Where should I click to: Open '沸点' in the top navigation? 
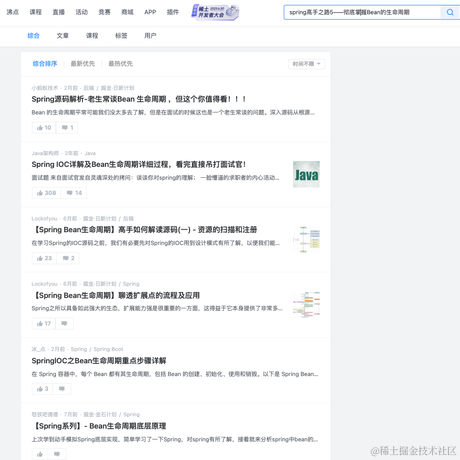[x=13, y=12]
